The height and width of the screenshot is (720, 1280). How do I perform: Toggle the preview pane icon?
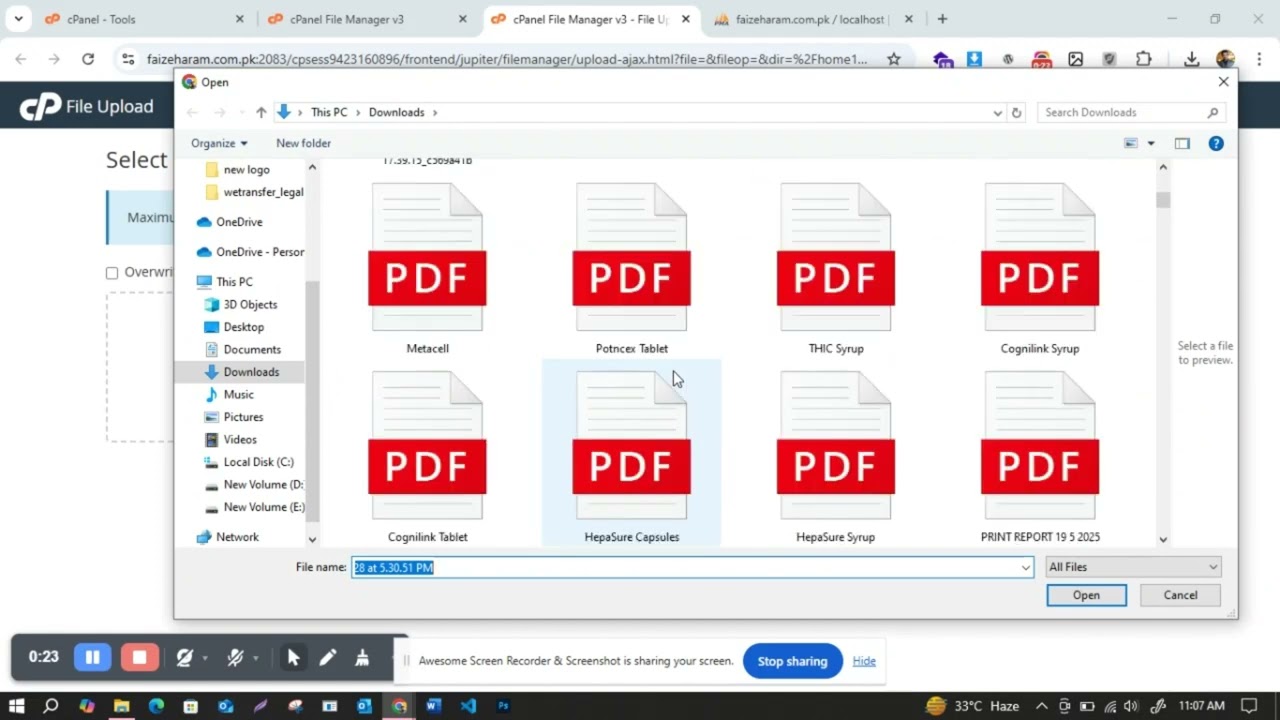tap(1182, 143)
